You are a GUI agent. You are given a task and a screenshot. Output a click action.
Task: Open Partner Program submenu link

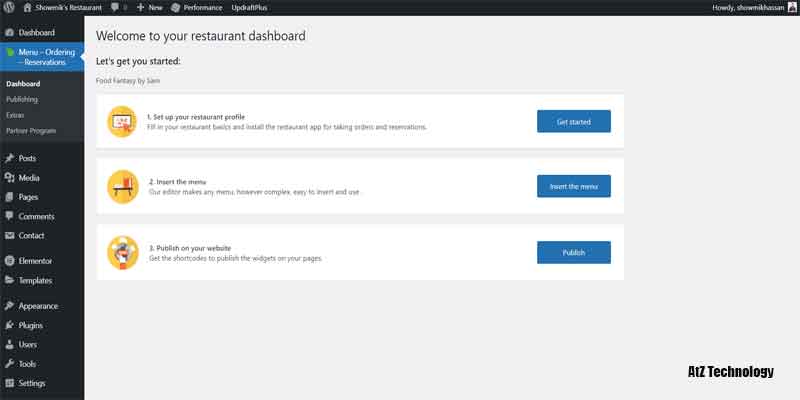point(31,131)
